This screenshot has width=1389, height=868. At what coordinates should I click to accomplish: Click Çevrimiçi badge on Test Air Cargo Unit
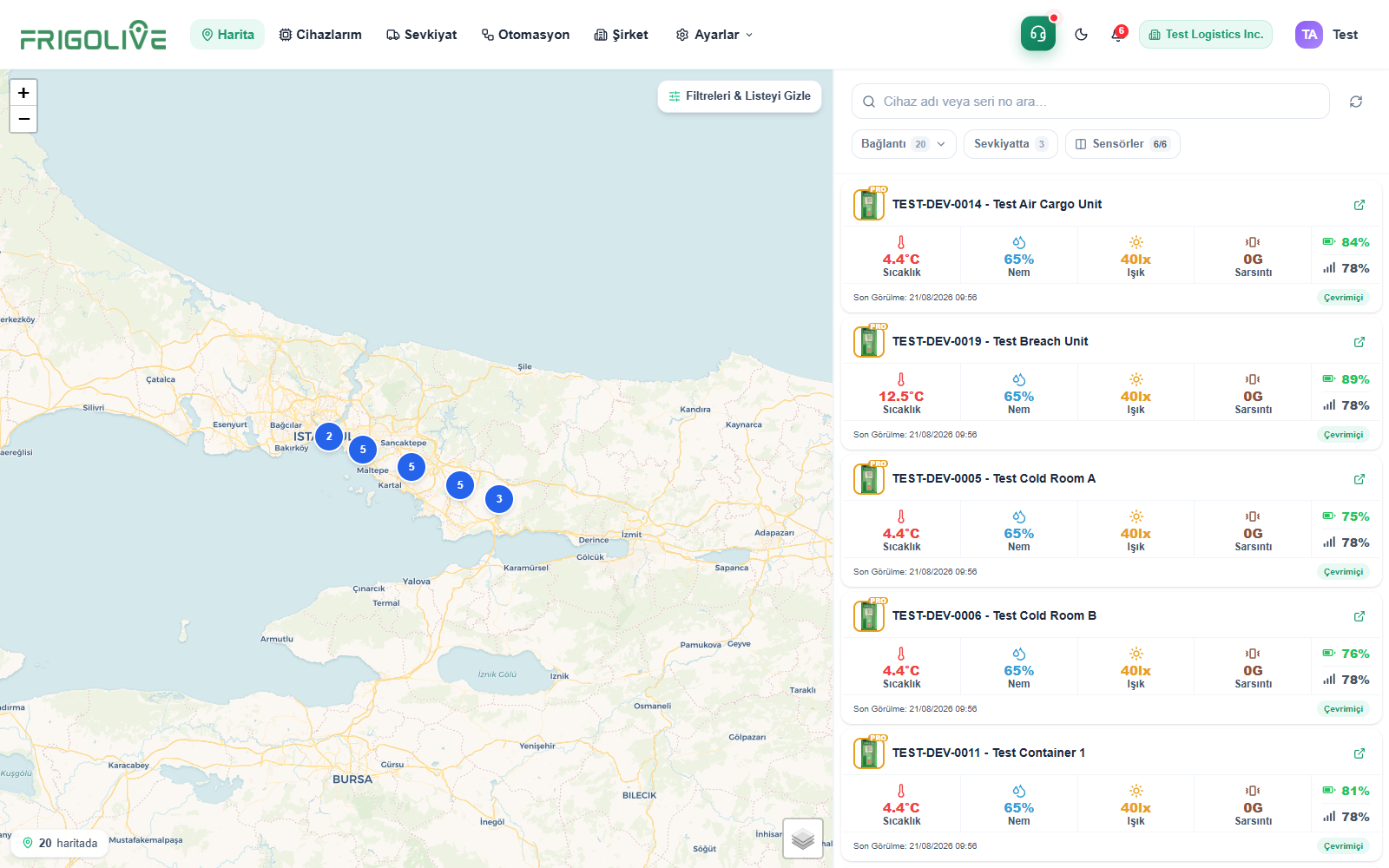click(x=1343, y=298)
